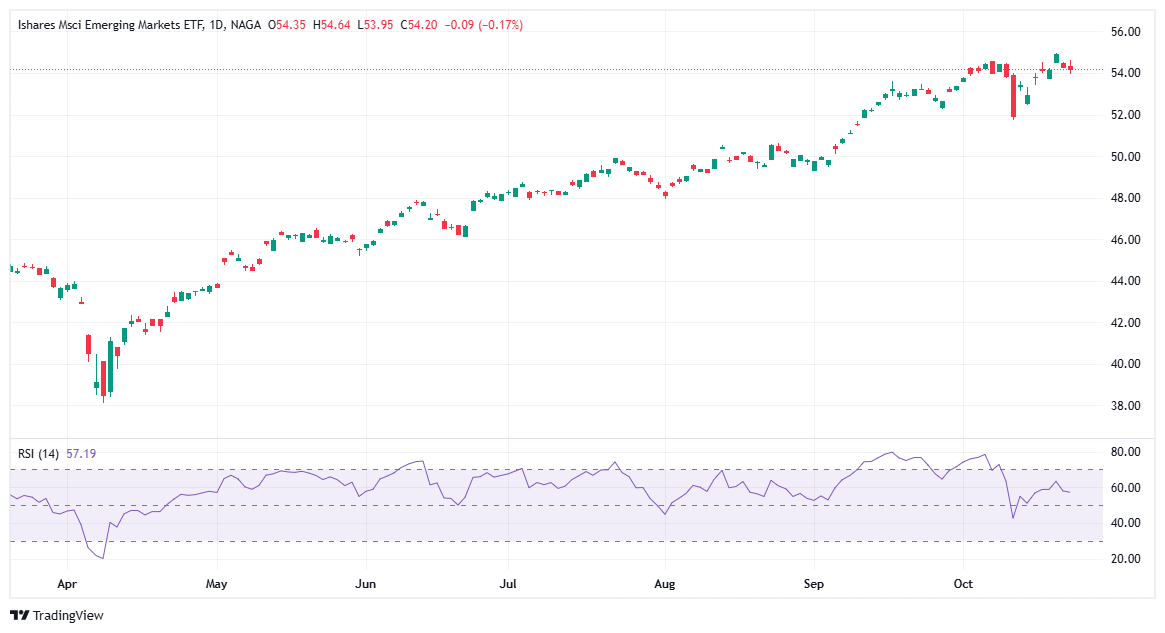This screenshot has height=633, width=1165.
Task: Select the RSI value 57.19
Action: click(x=81, y=453)
